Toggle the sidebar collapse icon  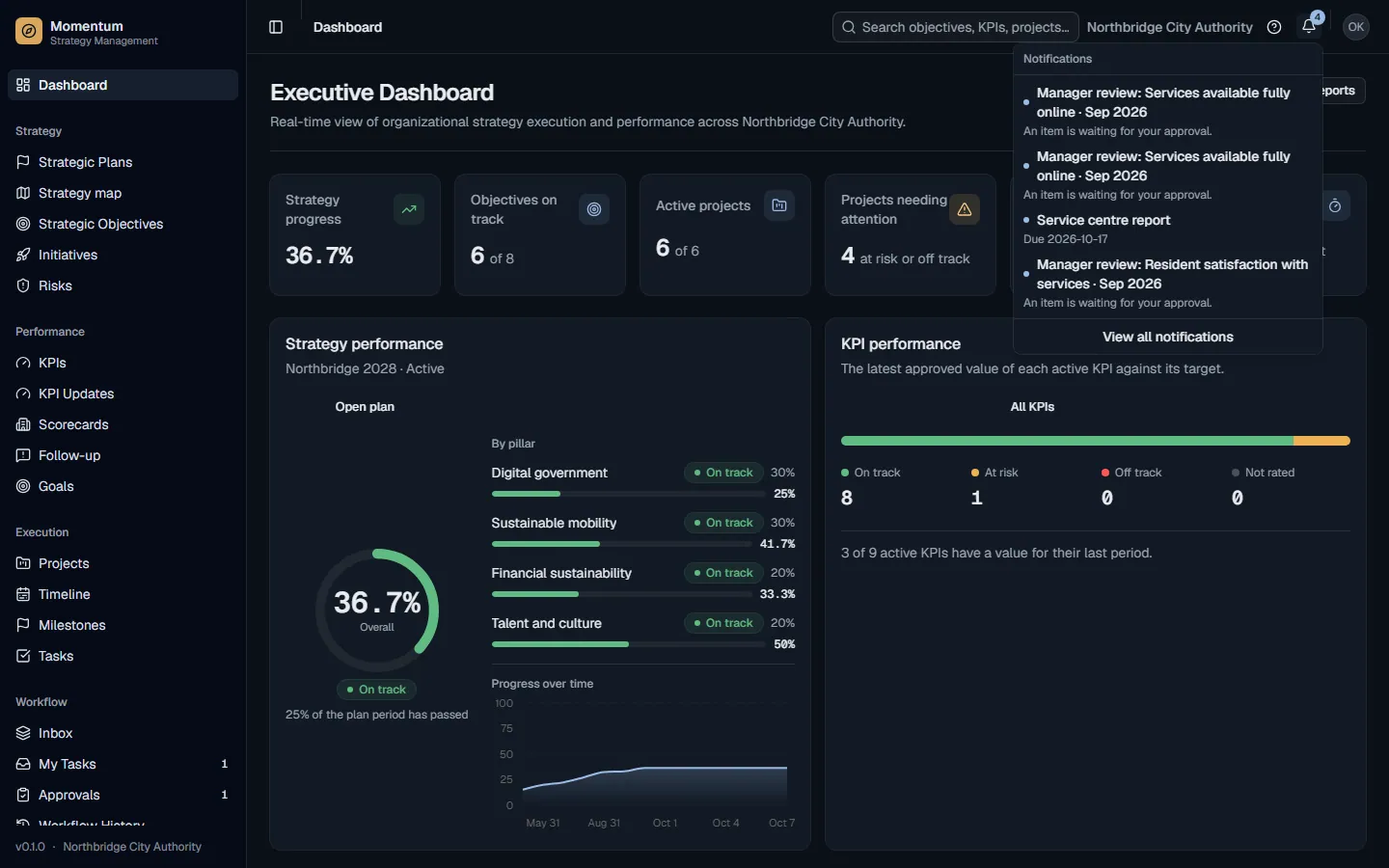[276, 27]
